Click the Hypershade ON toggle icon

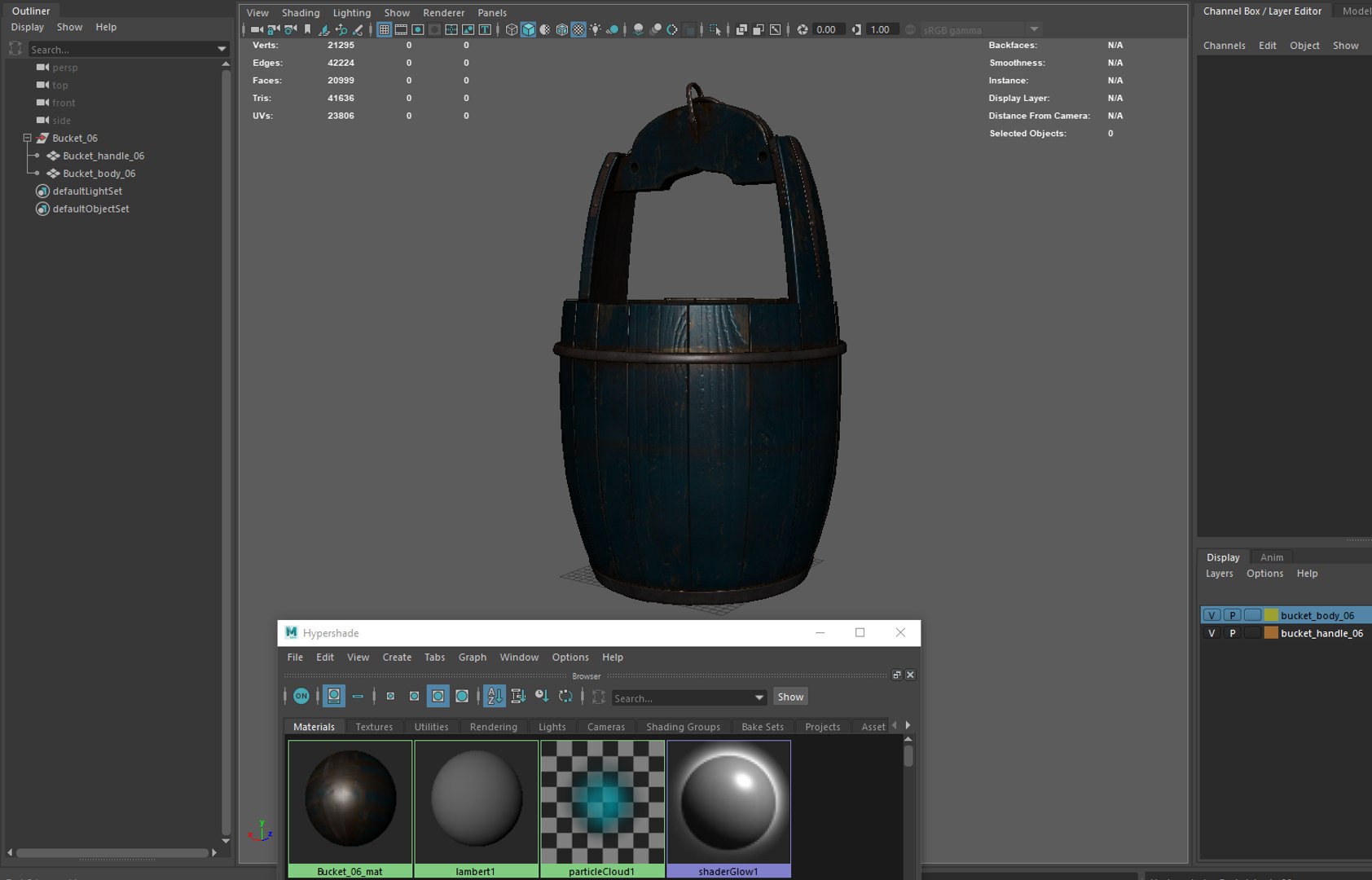(301, 696)
